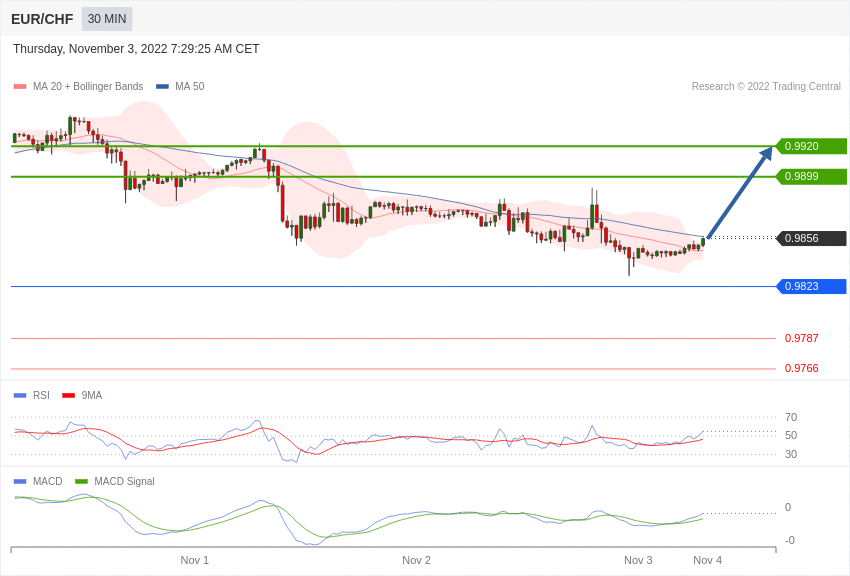Click the Nov 1 date axis label

(x=195, y=560)
